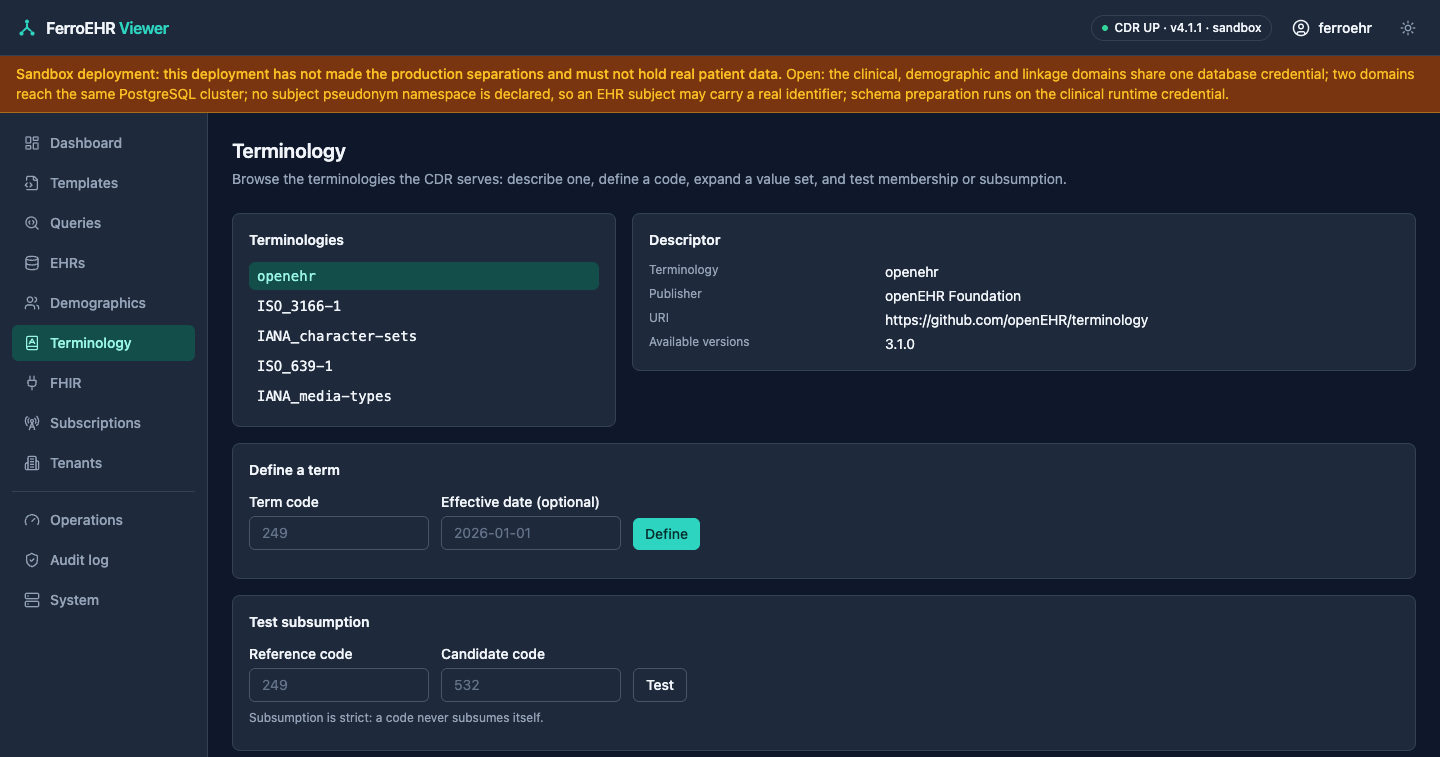Click the Terminology book icon

(x=32, y=343)
